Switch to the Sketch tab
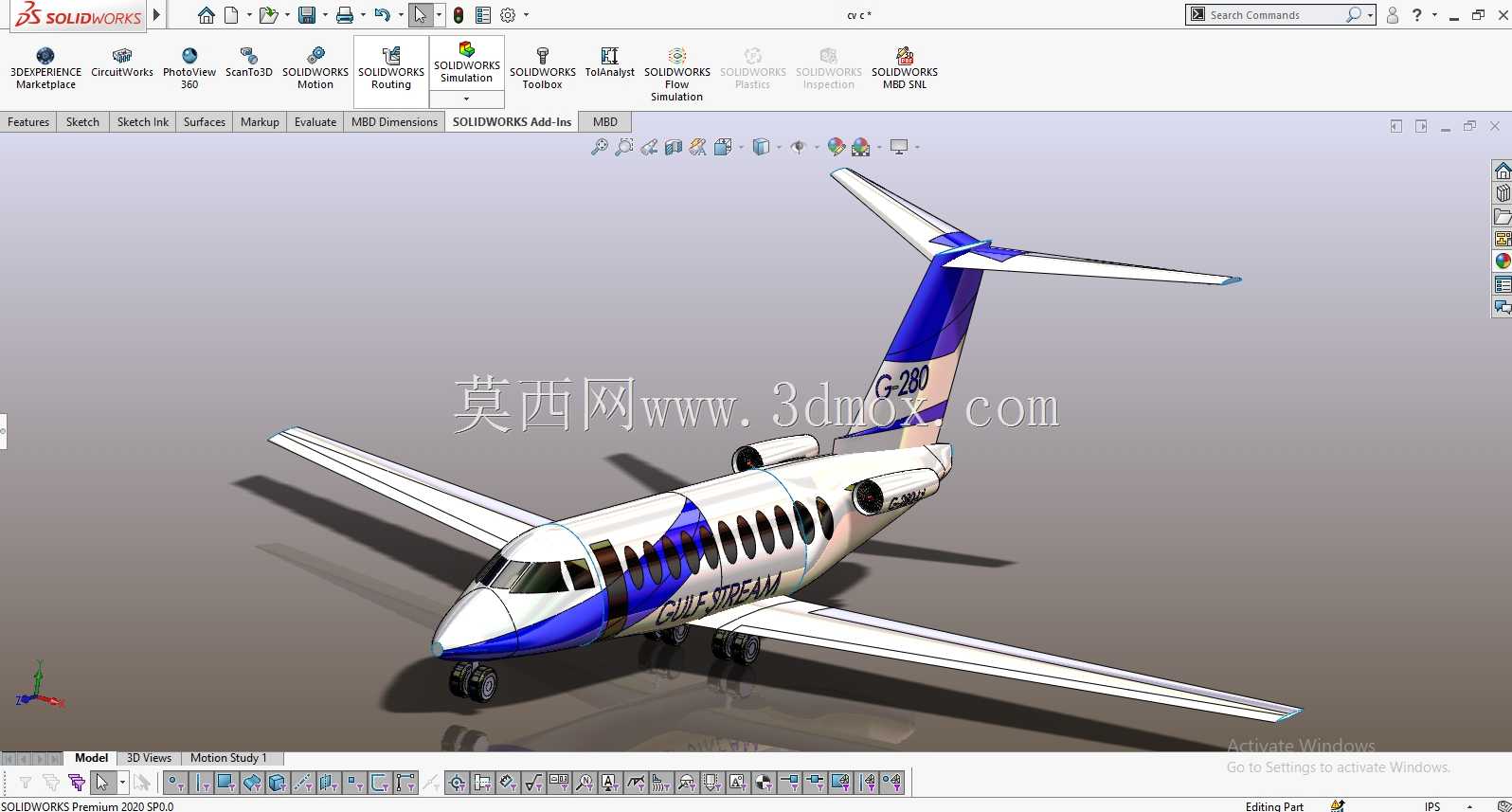 pyautogui.click(x=82, y=122)
